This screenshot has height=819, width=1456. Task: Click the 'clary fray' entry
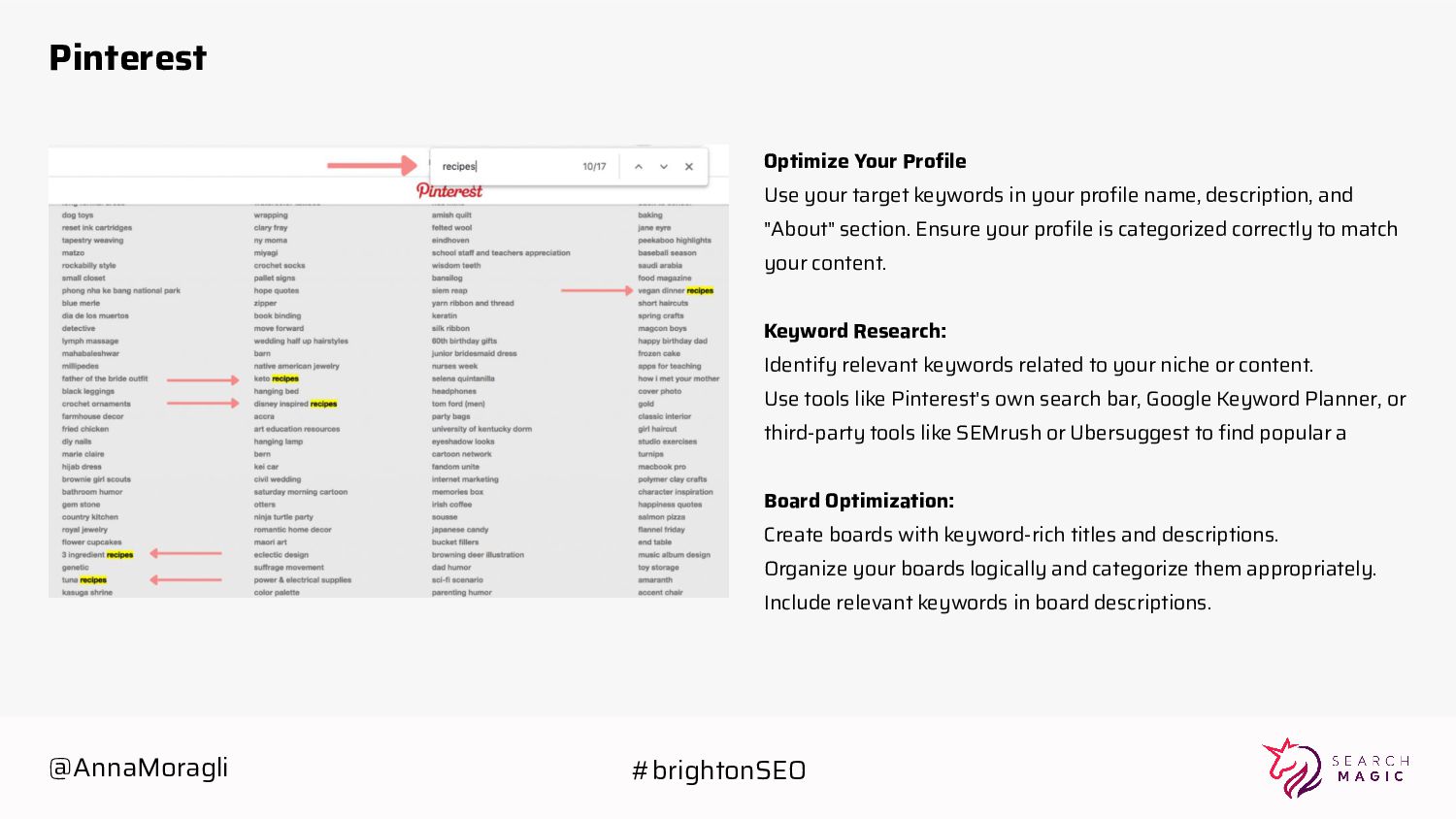(x=271, y=228)
